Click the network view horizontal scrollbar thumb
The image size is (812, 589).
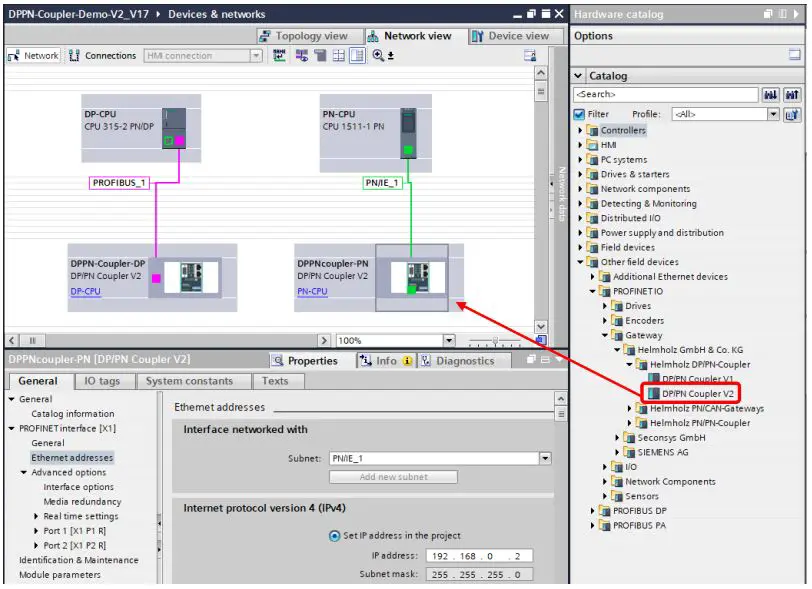(33, 341)
